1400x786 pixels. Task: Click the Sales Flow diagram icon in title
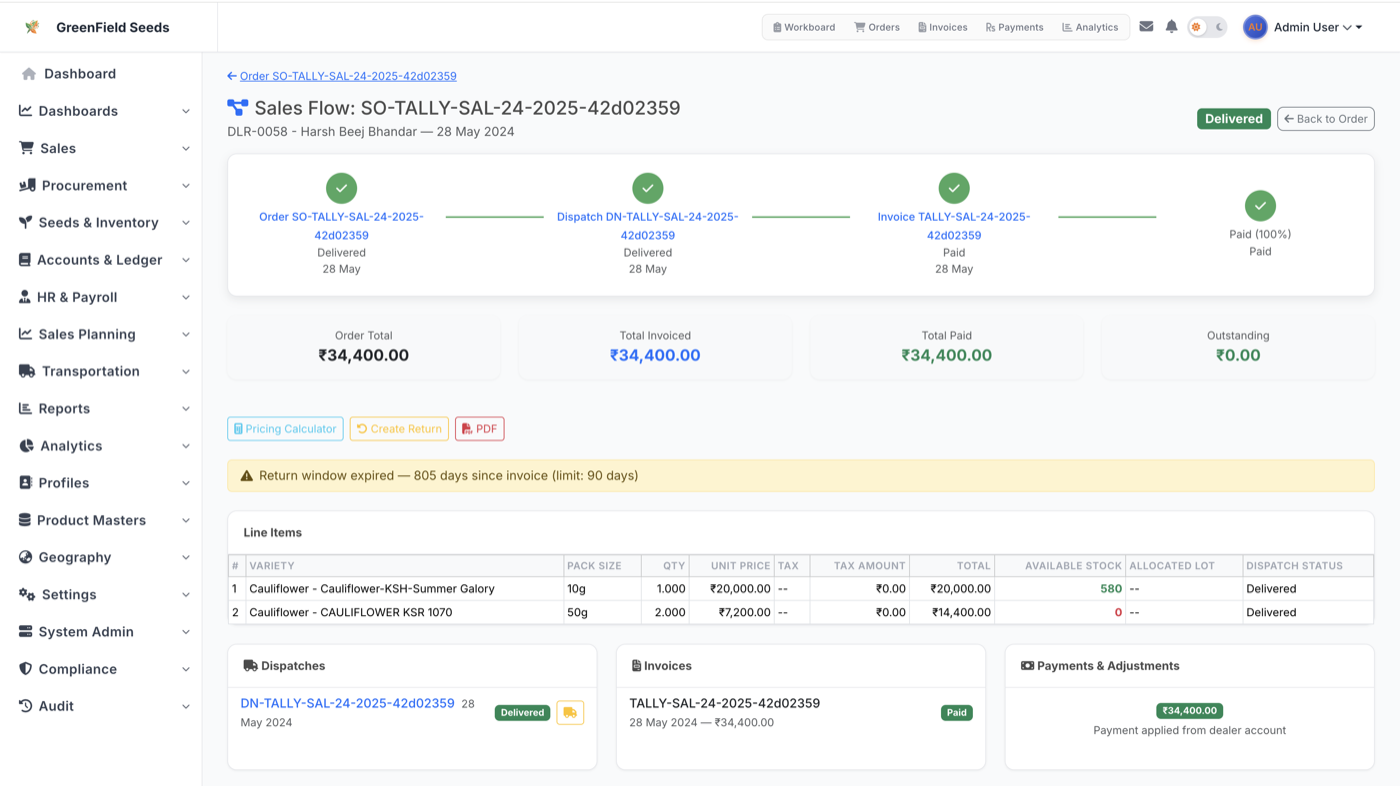238,108
